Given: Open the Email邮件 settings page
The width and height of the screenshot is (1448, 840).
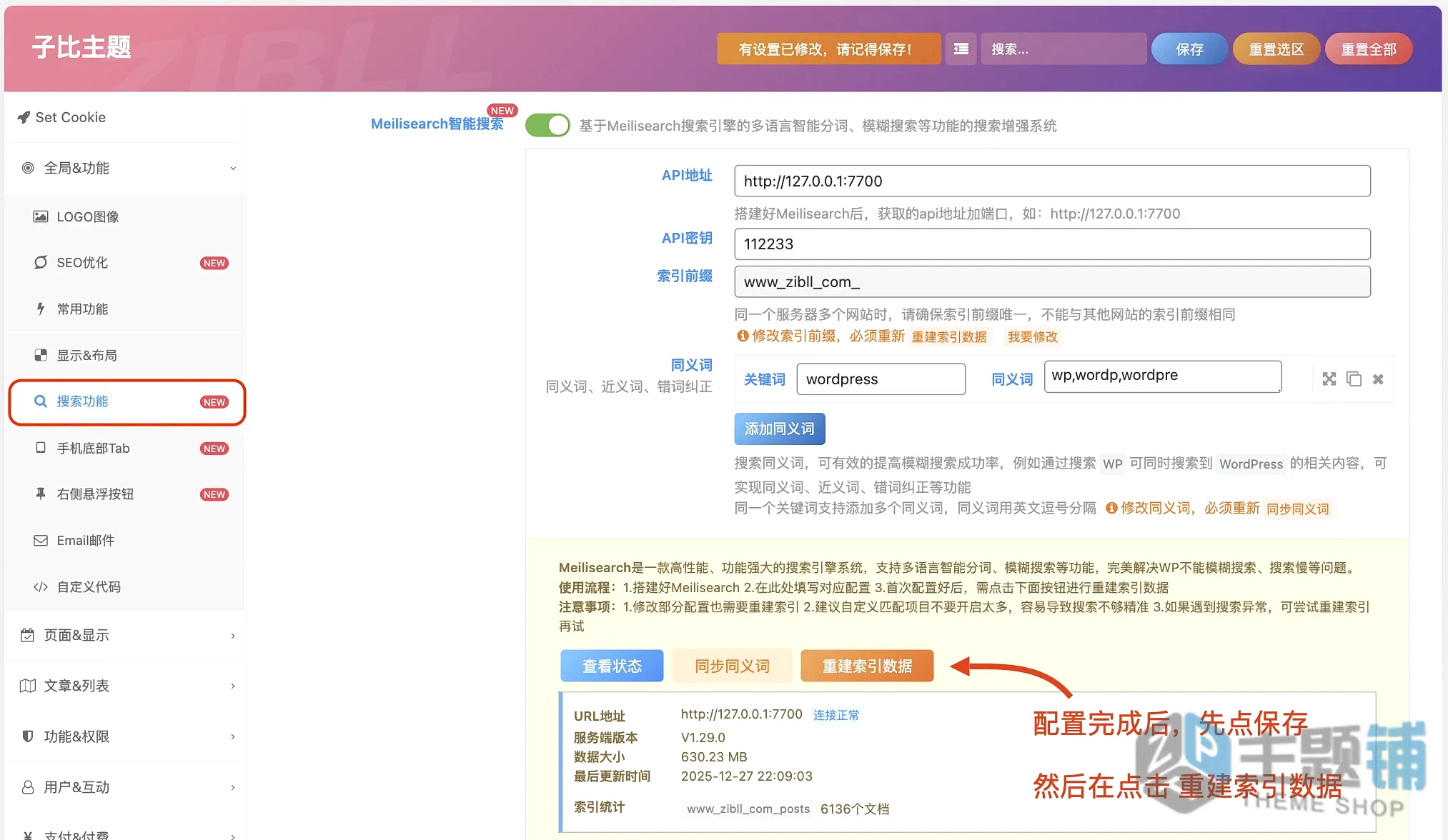Looking at the screenshot, I should [126, 541].
